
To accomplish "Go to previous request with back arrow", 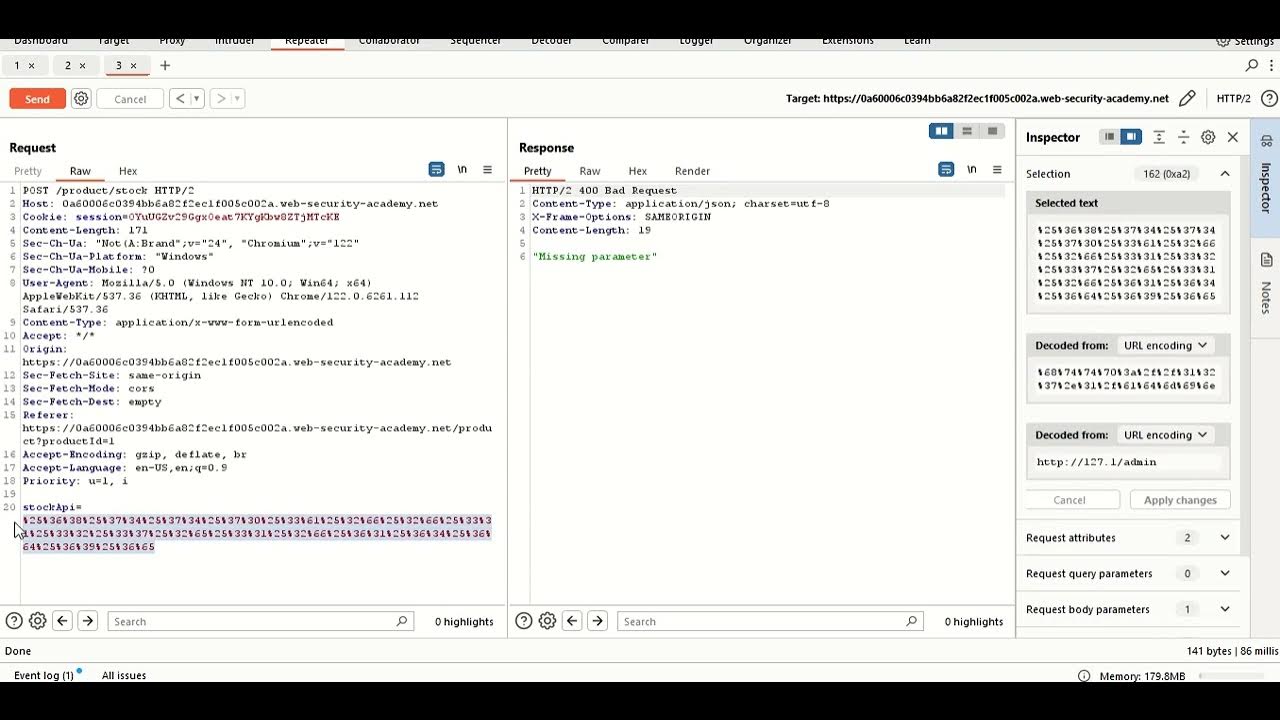I will coord(179,99).
